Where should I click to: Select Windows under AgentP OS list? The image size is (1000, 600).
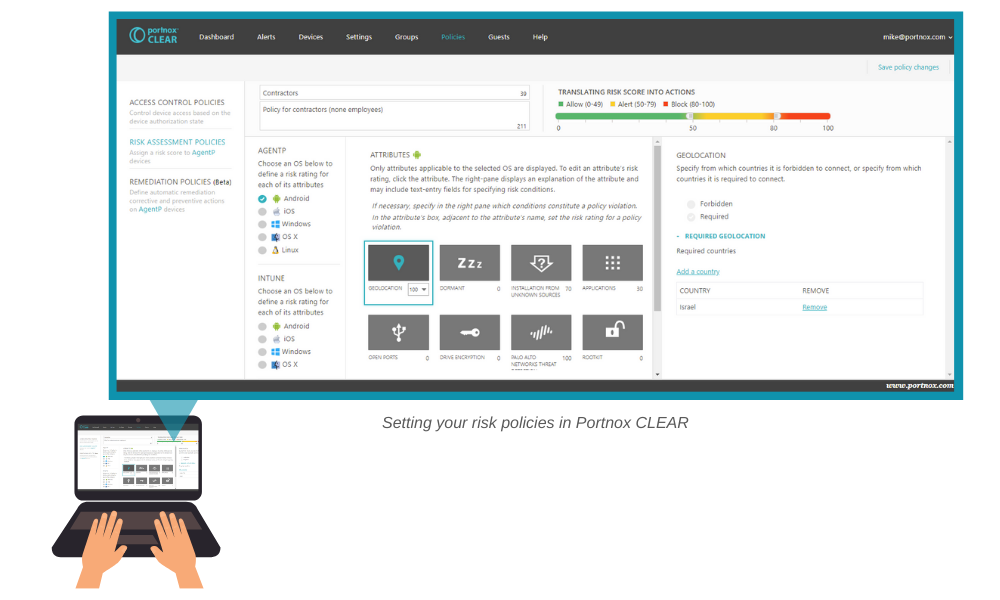263,224
